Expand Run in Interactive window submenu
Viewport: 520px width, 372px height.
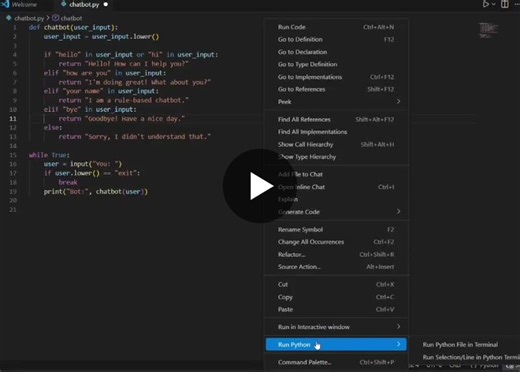click(x=336, y=327)
